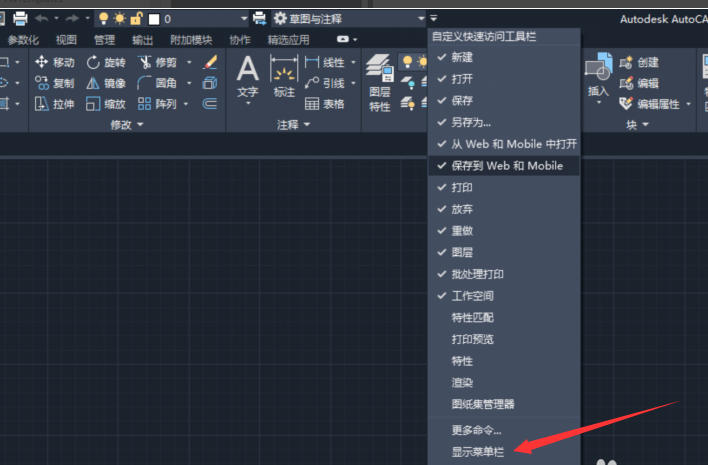
Task: Click the white layer color swatch
Action: click(154, 19)
